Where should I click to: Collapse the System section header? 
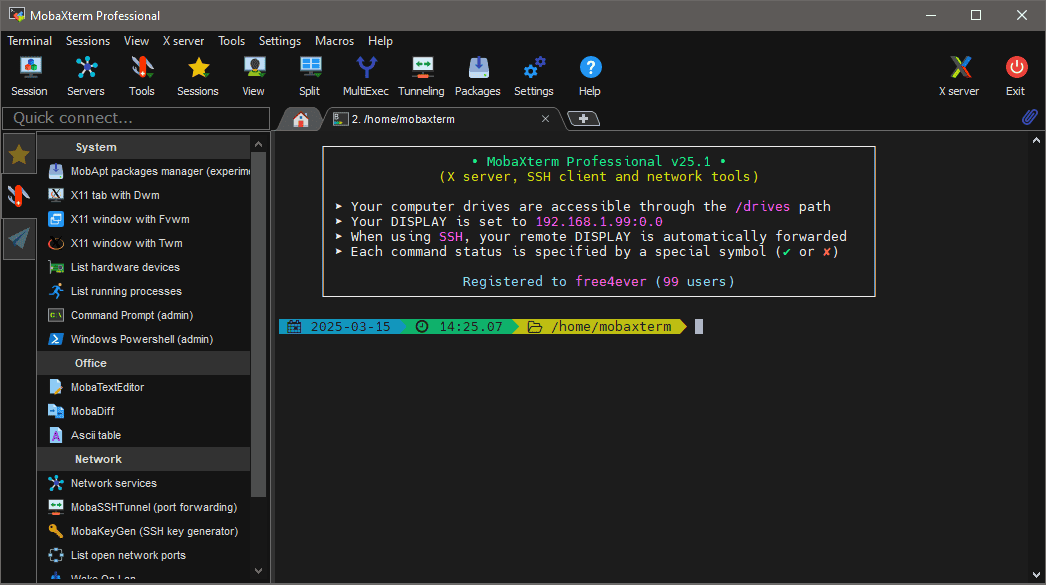point(144,147)
